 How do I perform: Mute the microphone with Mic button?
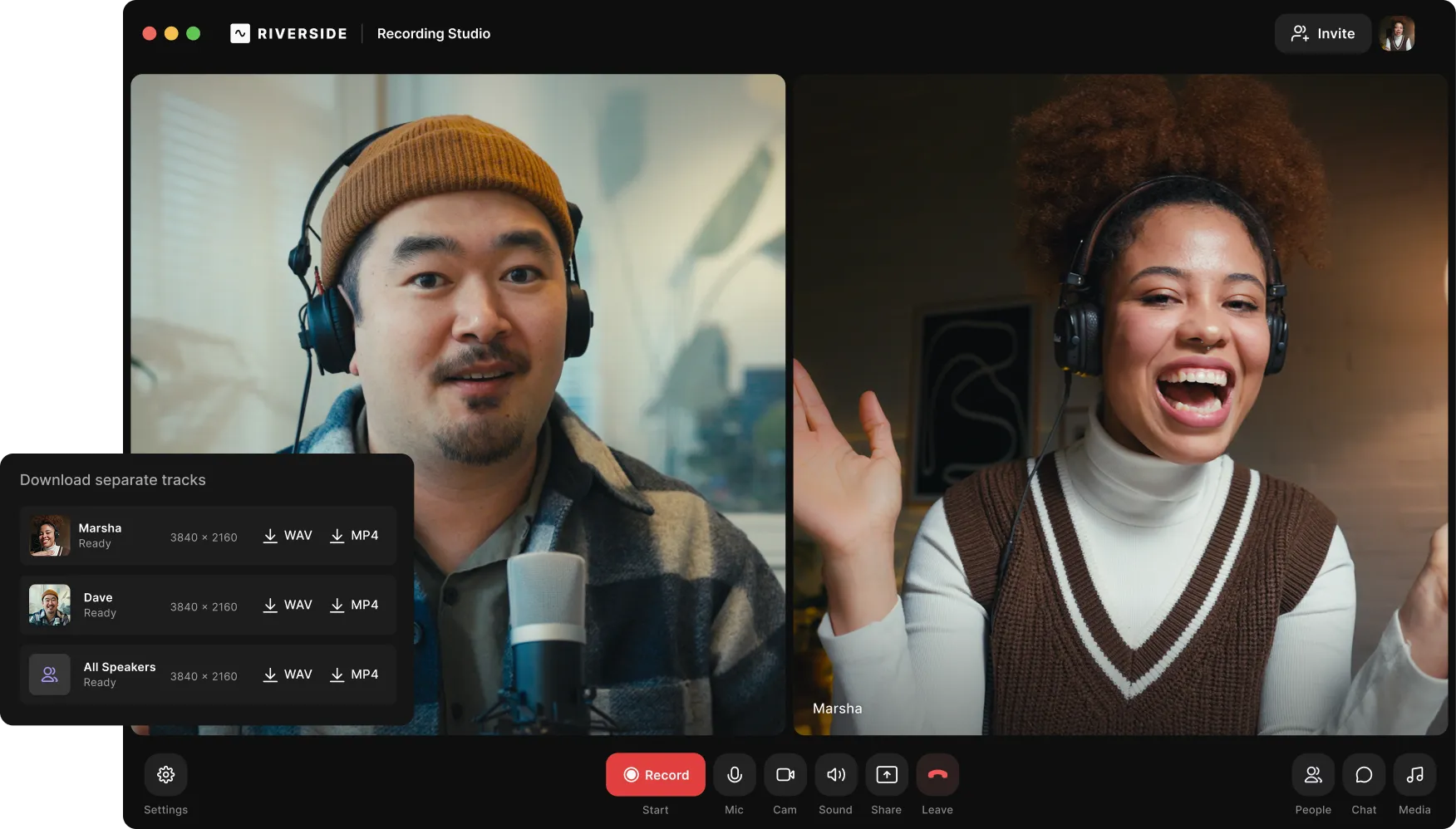pos(735,774)
